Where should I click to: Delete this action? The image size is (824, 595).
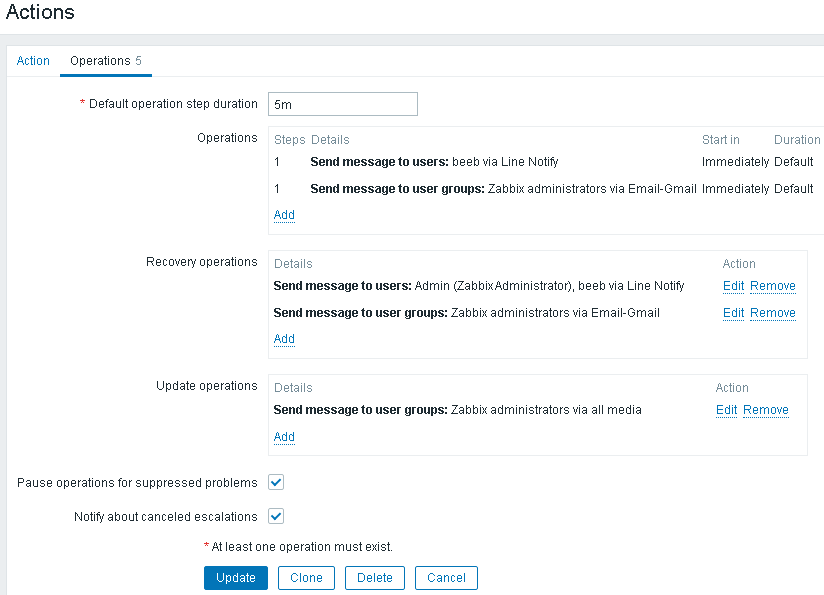coord(375,578)
